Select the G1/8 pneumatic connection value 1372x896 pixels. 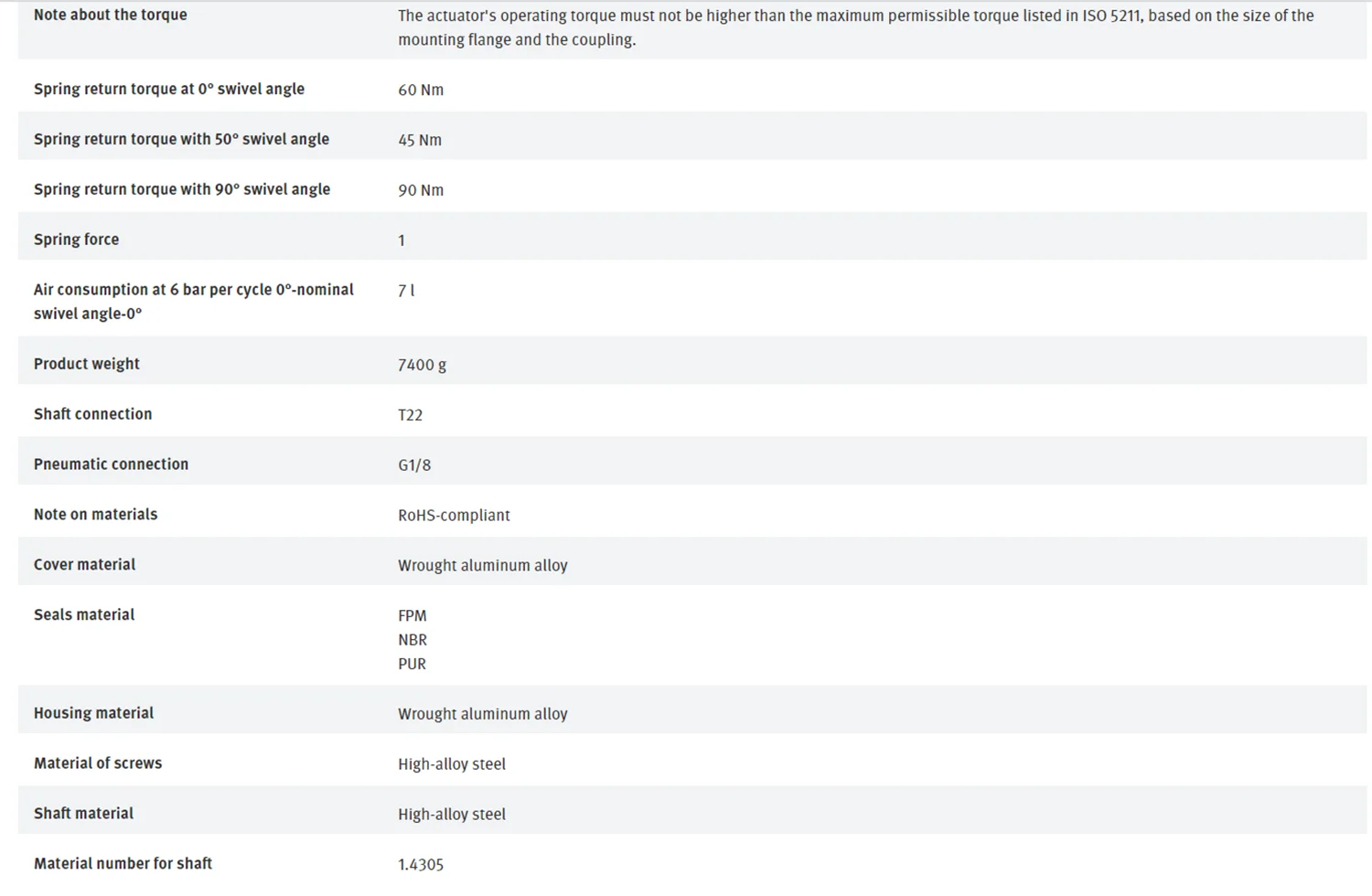(414, 465)
